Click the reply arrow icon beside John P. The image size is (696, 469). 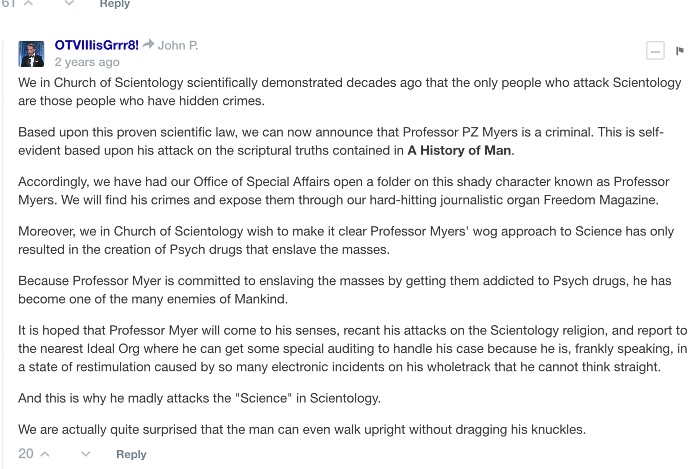tap(148, 45)
